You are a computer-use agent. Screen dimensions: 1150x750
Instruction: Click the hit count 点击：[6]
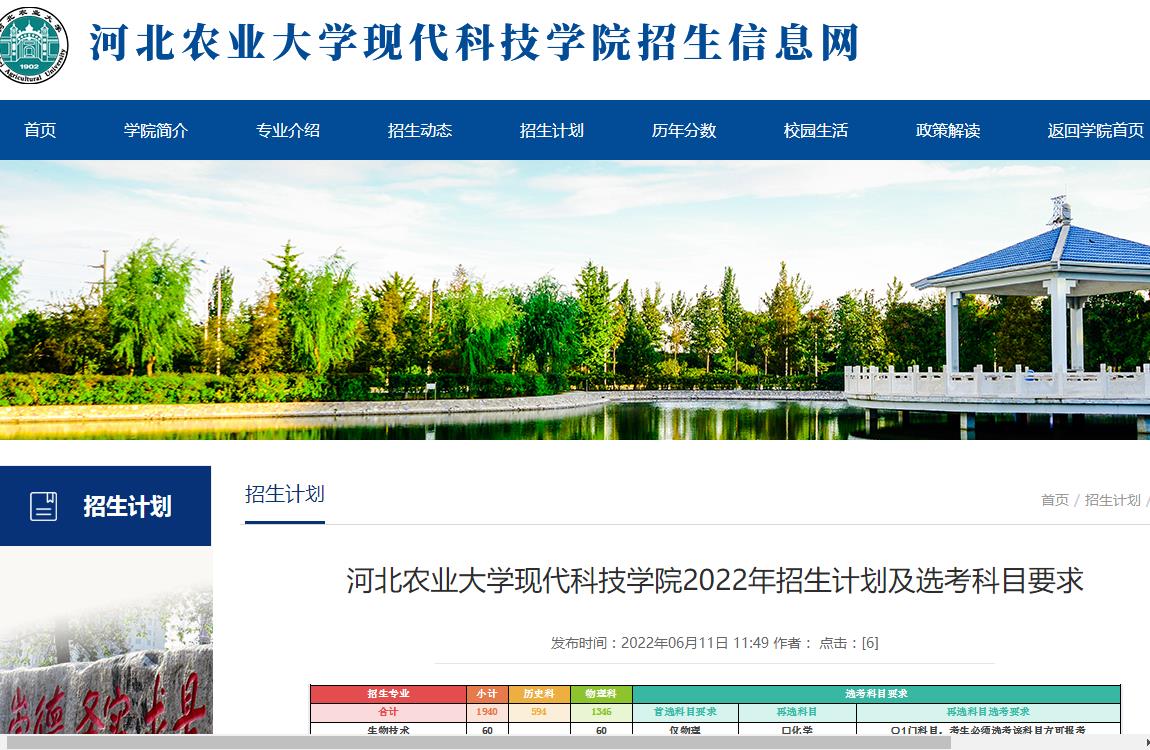(x=849, y=643)
